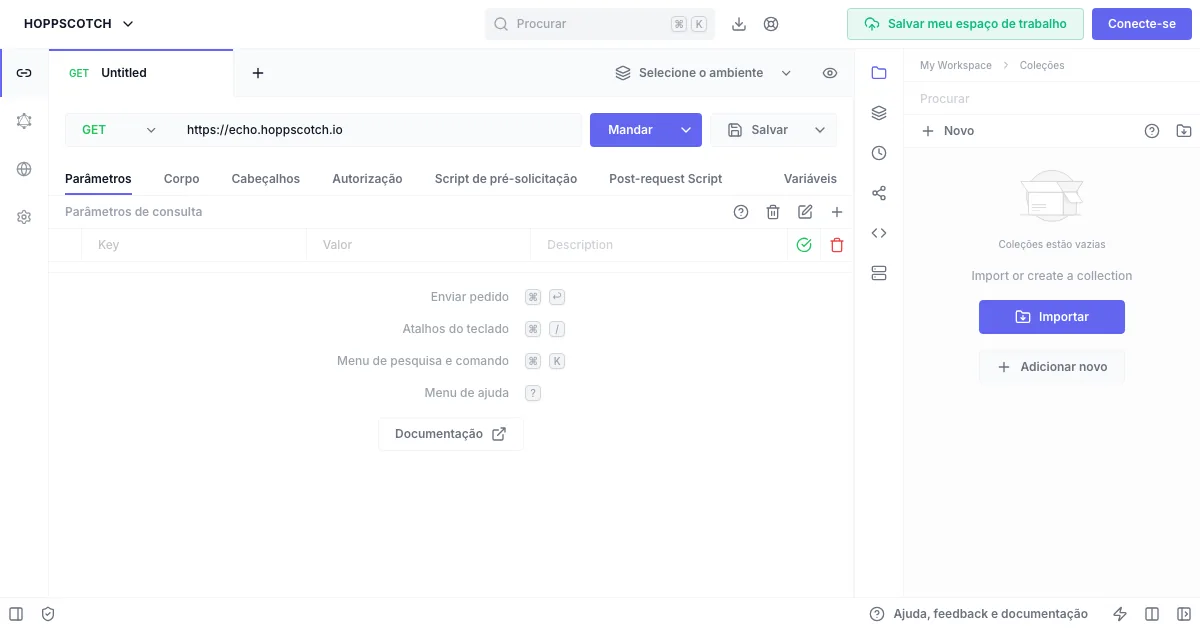The image size is (1200, 630).
Task: Click the Conecte-se button
Action: click(1141, 24)
